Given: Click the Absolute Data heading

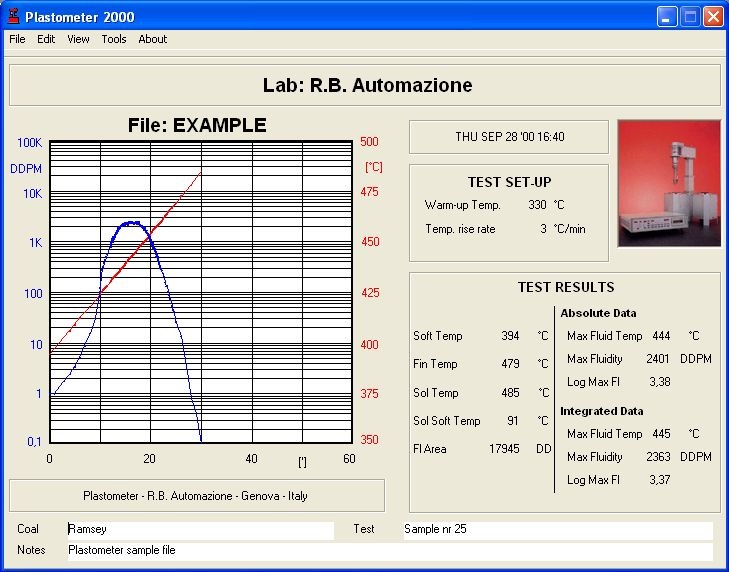Looking at the screenshot, I should (598, 313).
